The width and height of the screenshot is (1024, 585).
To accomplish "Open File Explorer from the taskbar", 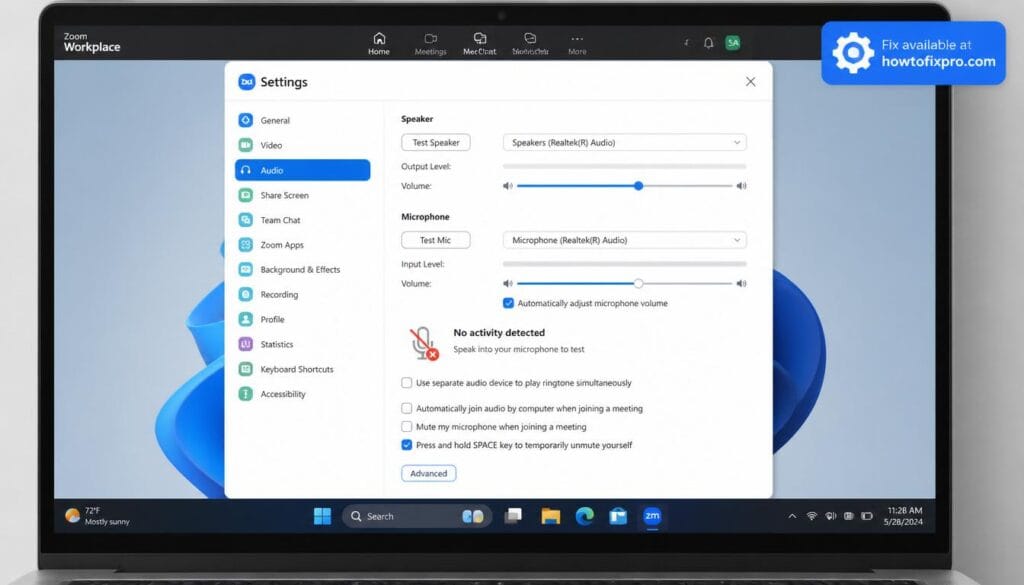I will pos(551,516).
